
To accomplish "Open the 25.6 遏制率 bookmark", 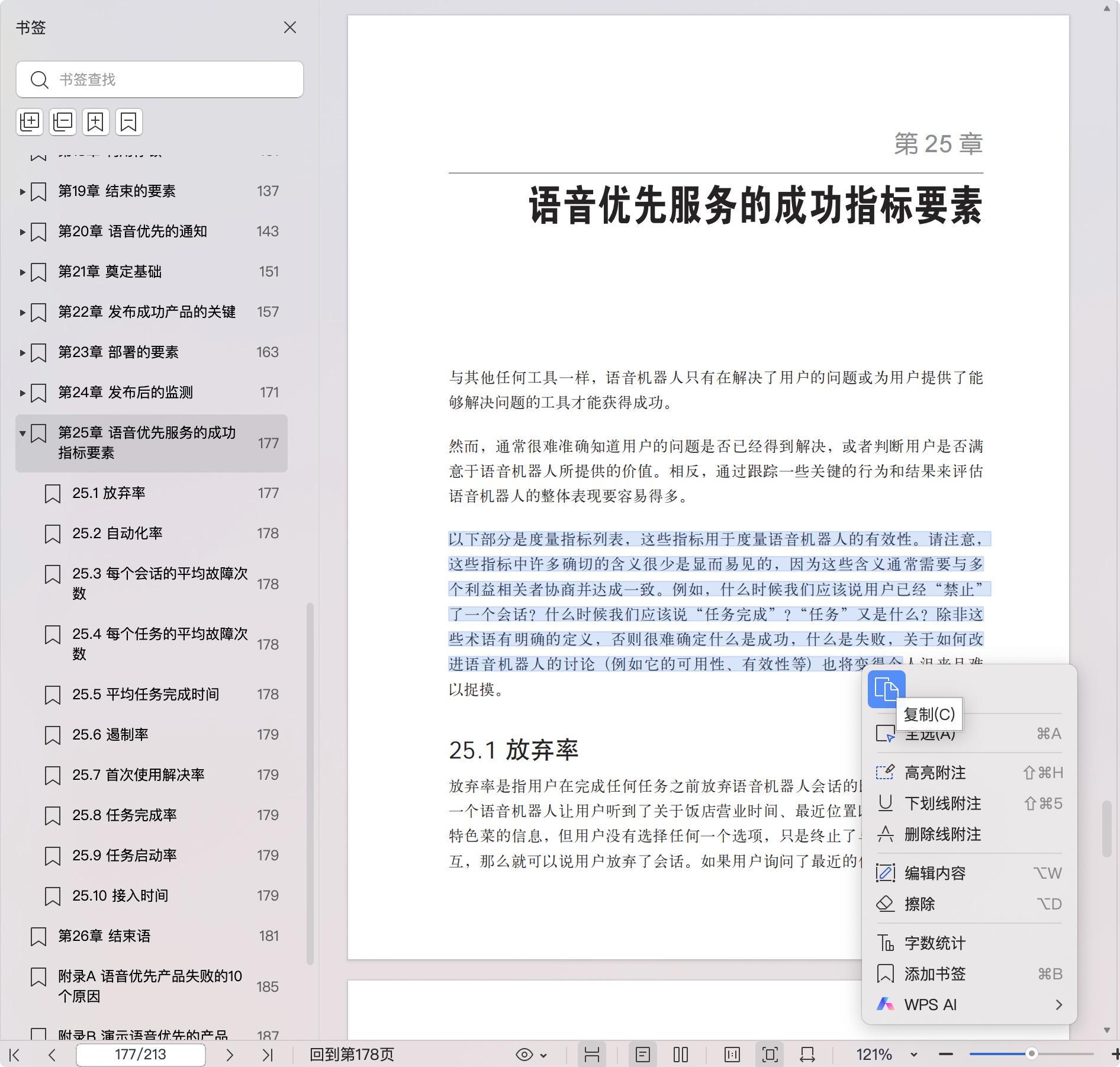I will pyautogui.click(x=110, y=735).
